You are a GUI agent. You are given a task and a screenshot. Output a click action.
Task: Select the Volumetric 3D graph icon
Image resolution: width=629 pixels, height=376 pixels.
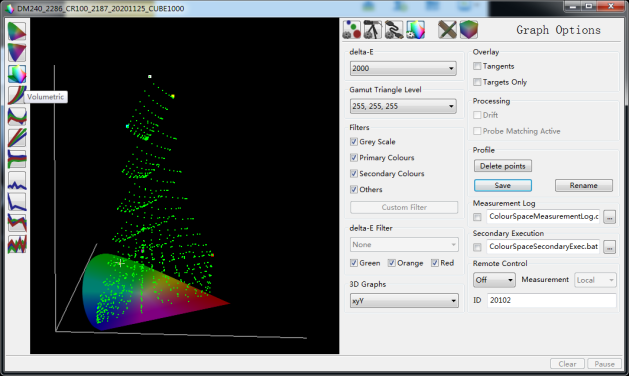pos(17,74)
